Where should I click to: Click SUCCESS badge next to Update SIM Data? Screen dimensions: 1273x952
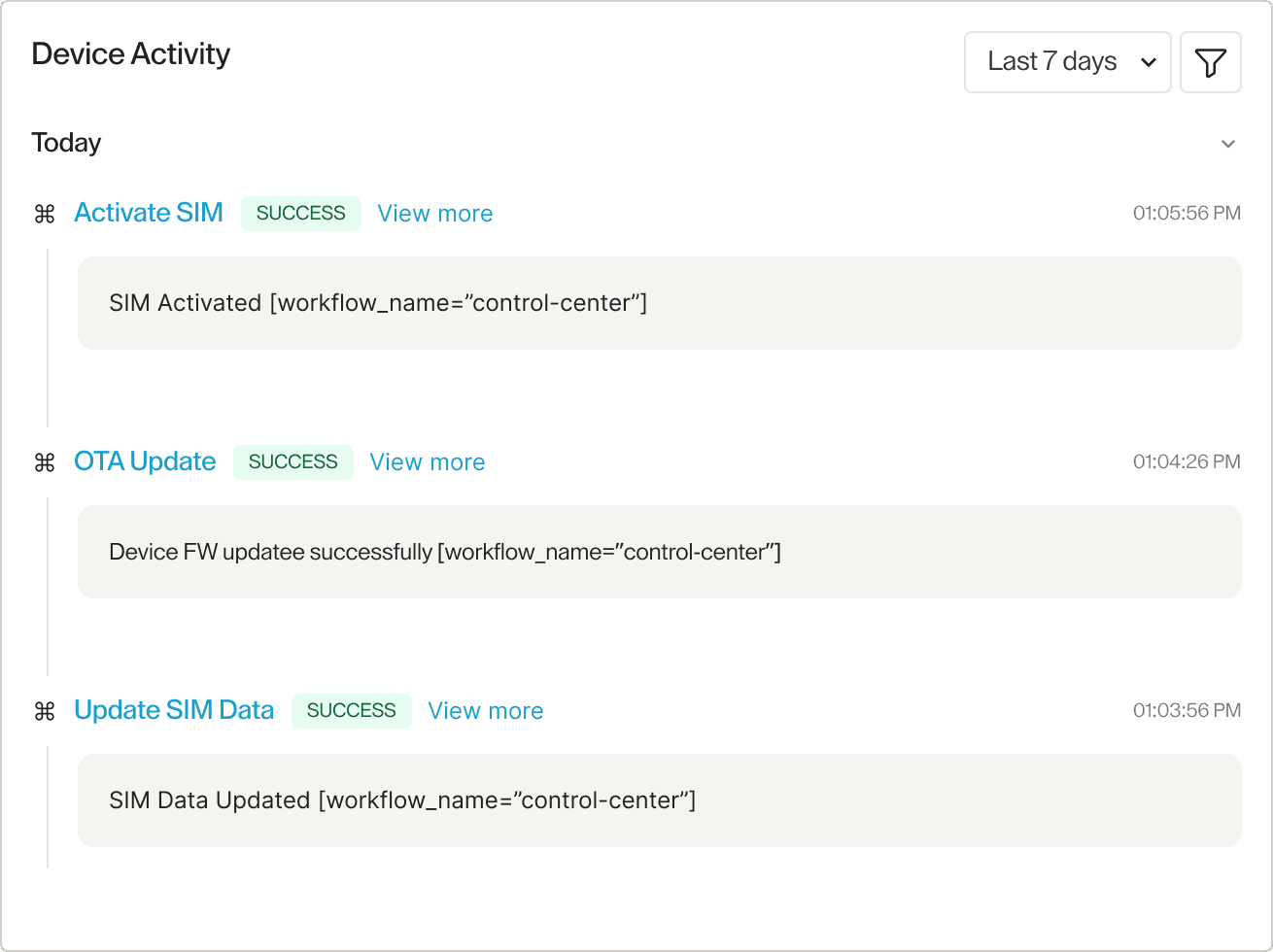pos(351,711)
